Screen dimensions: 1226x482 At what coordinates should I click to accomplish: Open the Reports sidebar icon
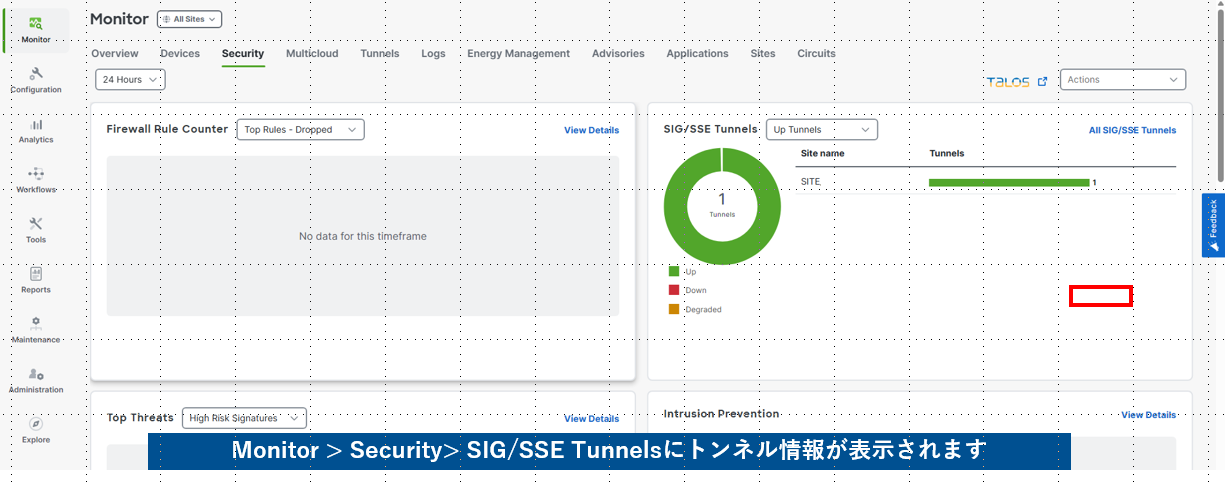click(x=36, y=280)
